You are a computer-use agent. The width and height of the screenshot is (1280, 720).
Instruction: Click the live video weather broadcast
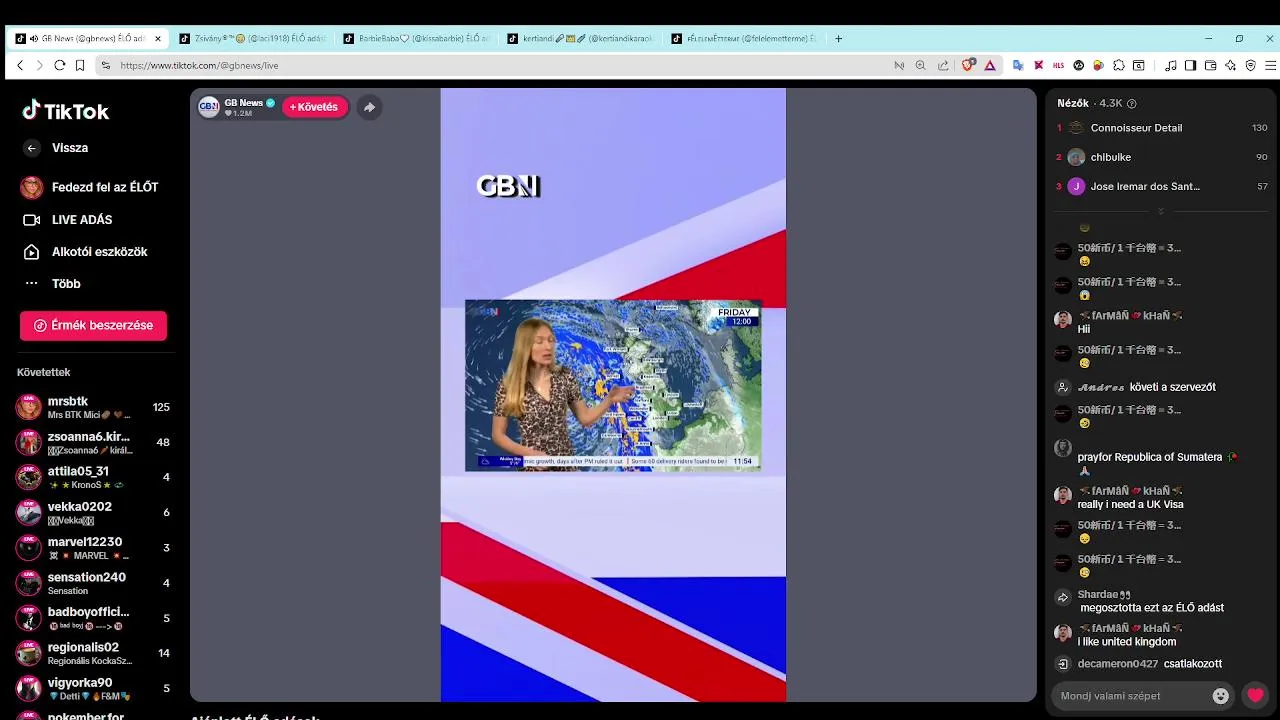pyautogui.click(x=613, y=386)
